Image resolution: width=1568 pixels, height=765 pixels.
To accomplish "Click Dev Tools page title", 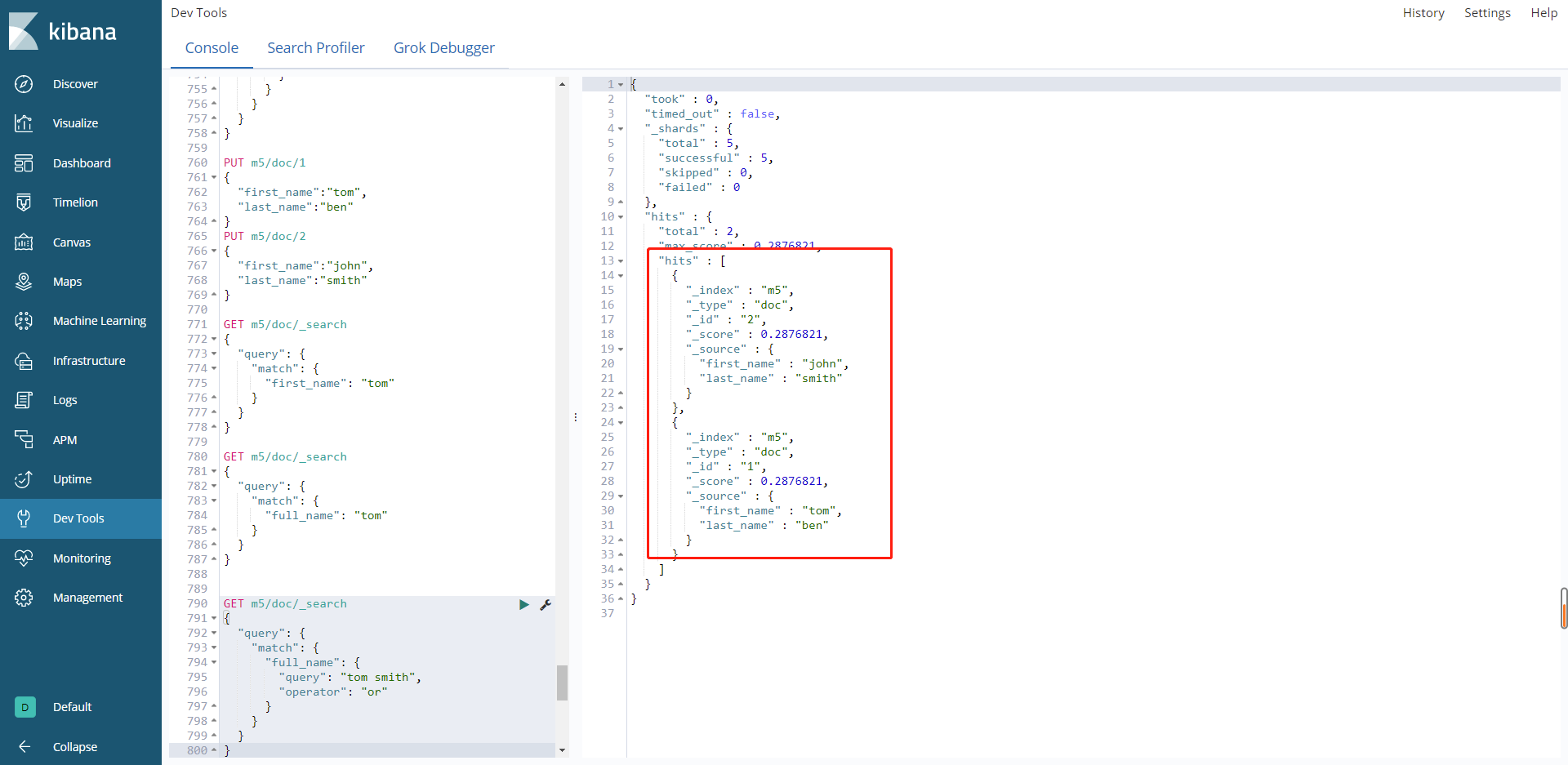I will (199, 13).
